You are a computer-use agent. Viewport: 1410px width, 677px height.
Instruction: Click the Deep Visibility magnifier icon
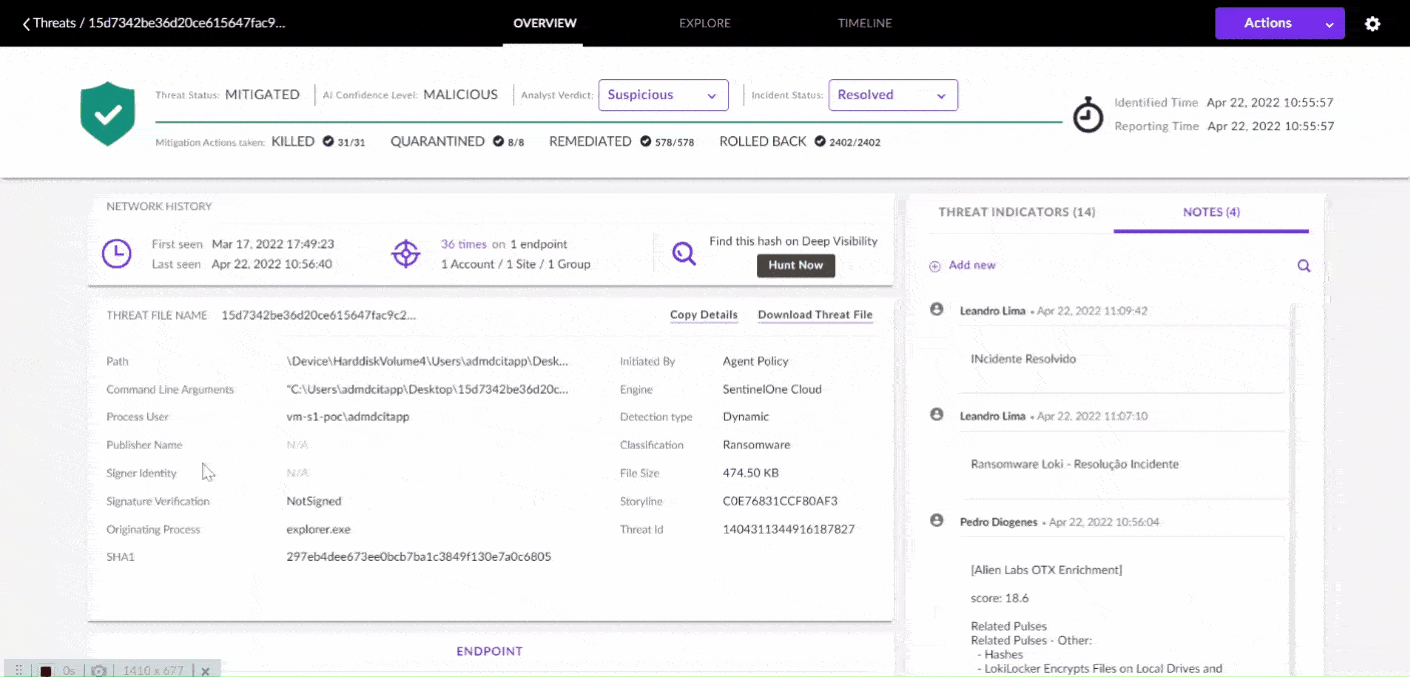click(683, 253)
